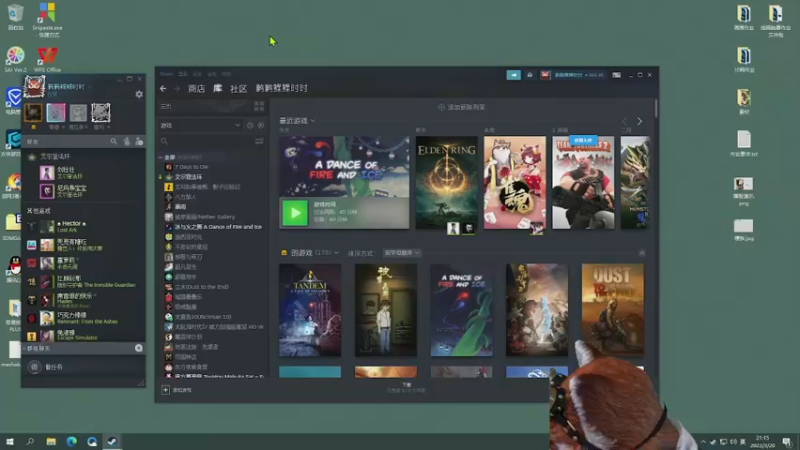Open advanced filter sliders icon
This screenshot has height=450, width=800.
(259, 141)
